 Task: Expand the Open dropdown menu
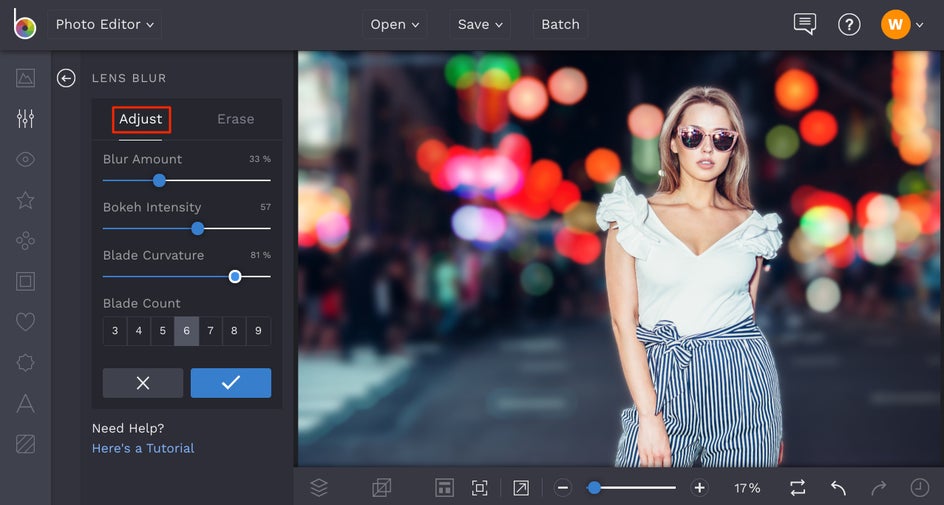(394, 24)
